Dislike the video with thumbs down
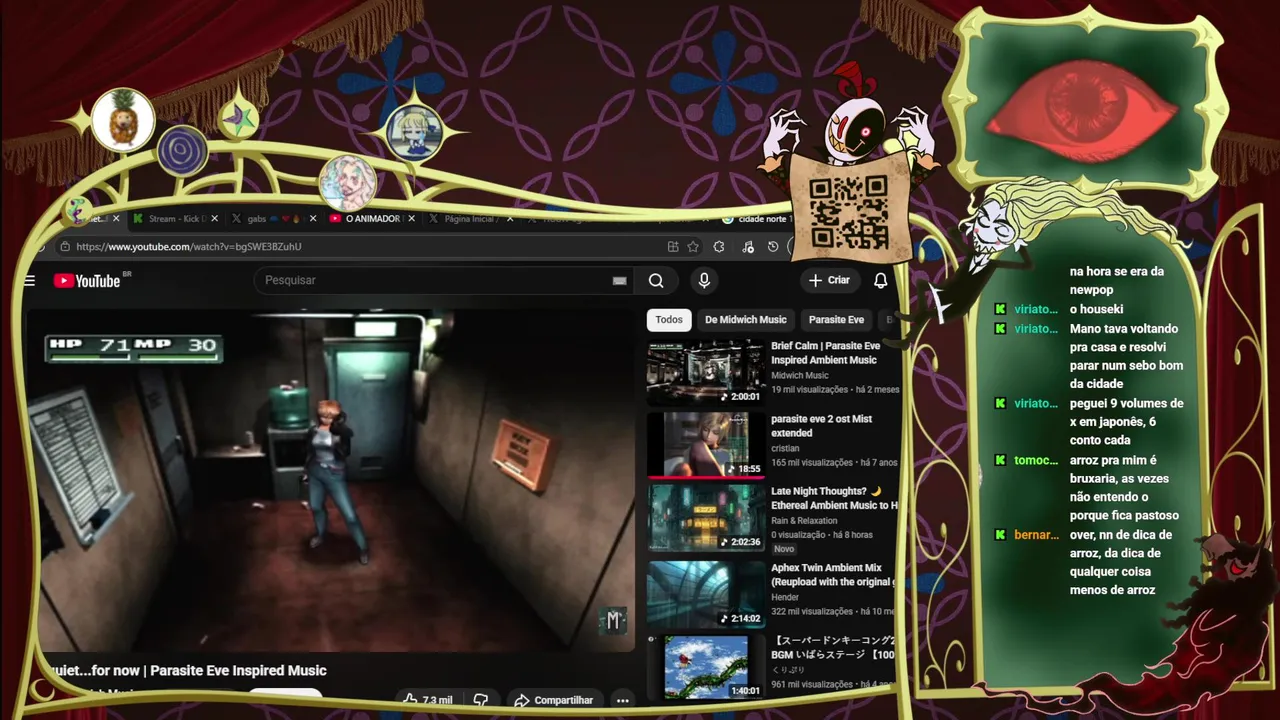 (x=481, y=700)
